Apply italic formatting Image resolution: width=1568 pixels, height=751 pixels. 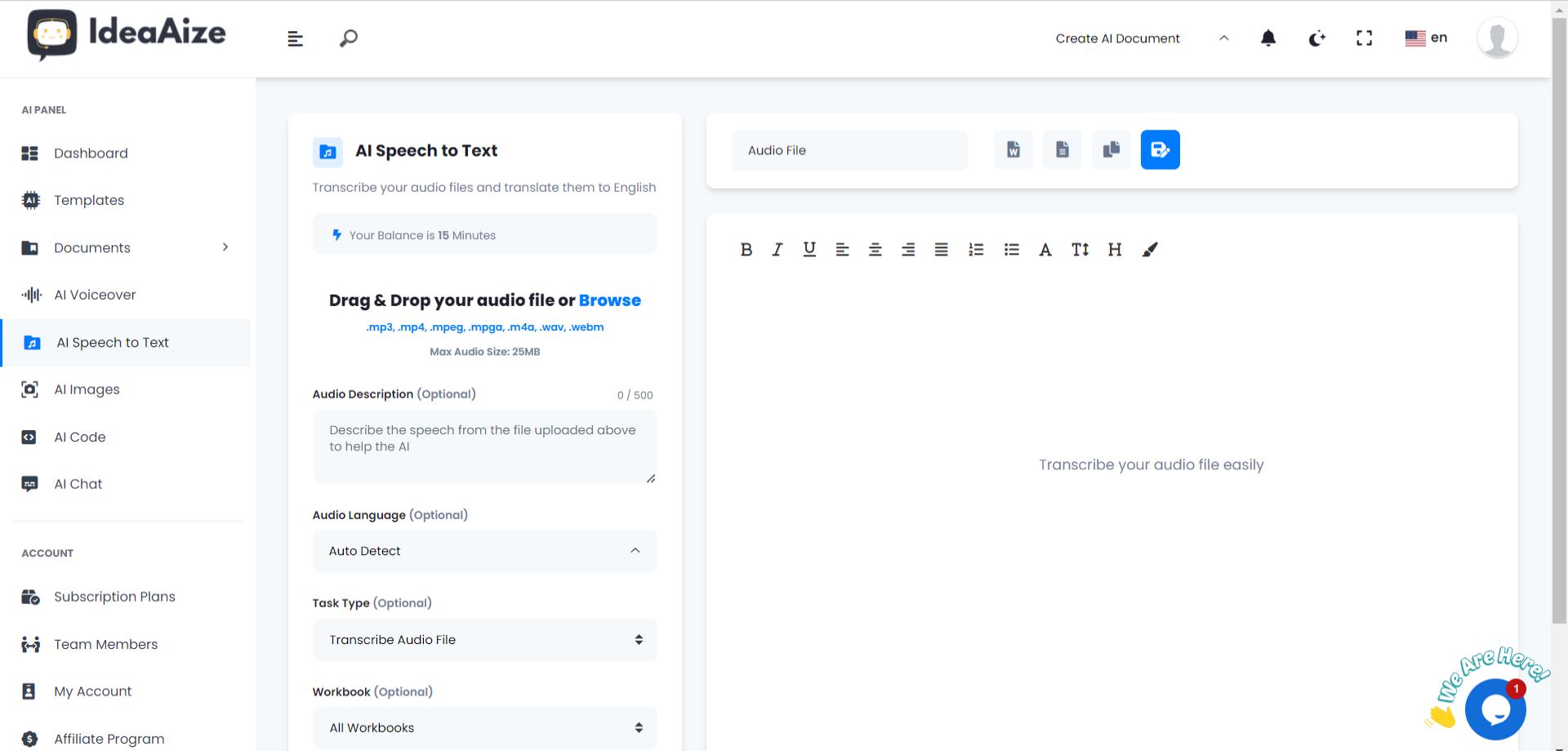[777, 250]
